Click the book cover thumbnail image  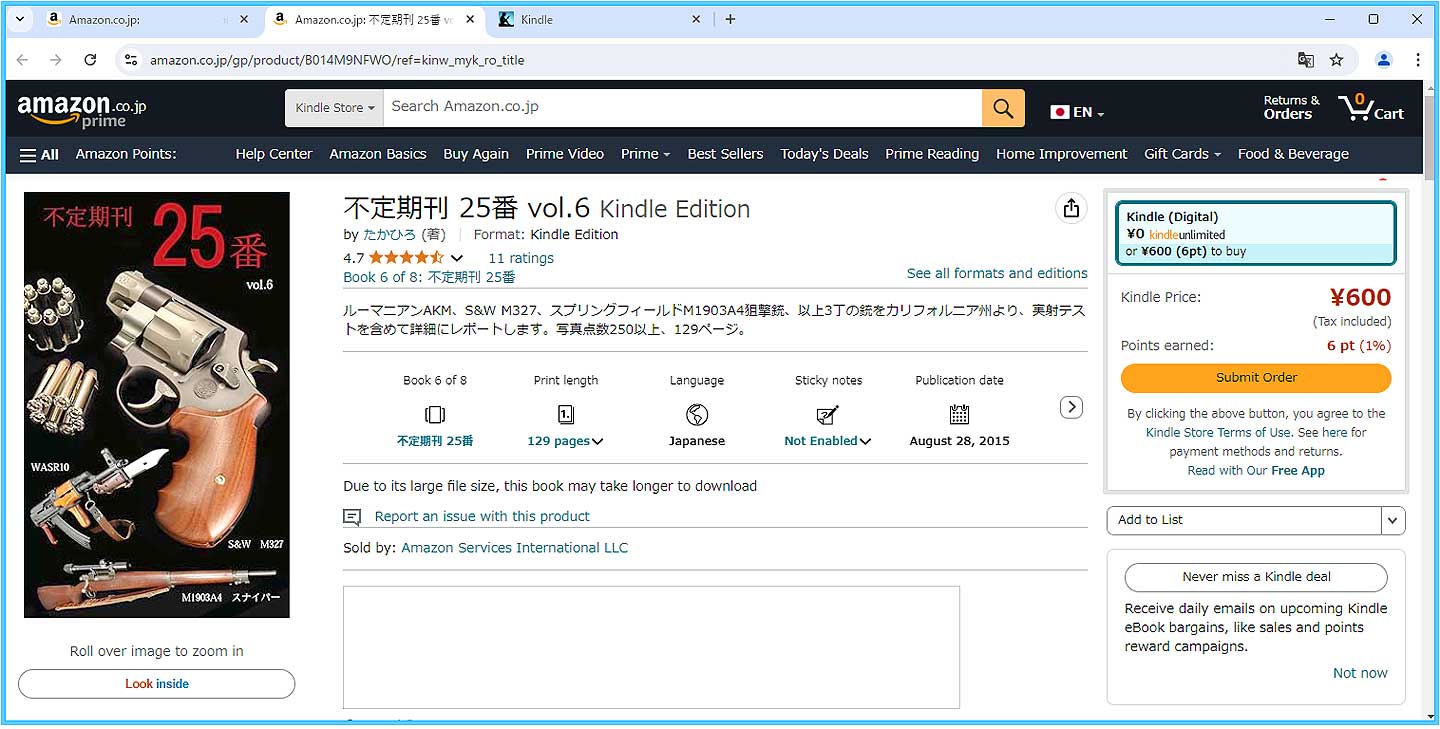(x=157, y=405)
